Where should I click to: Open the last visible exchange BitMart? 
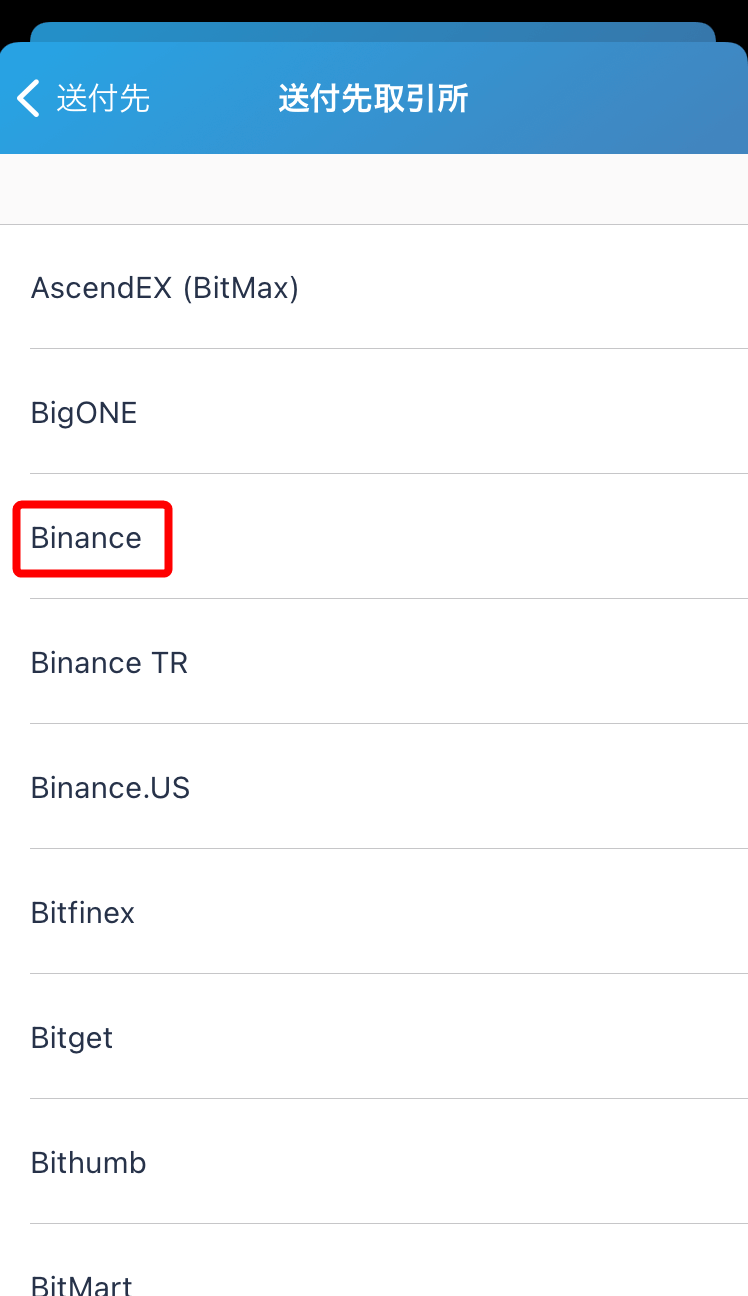pos(81,1282)
